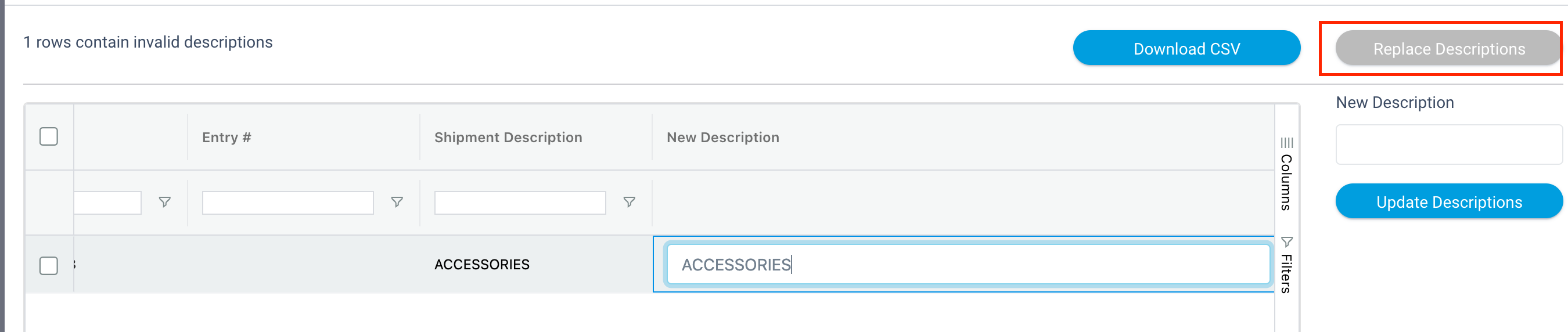This screenshot has width=1568, height=332.
Task: Click the filter icon beside the first column filter box
Action: click(x=164, y=202)
